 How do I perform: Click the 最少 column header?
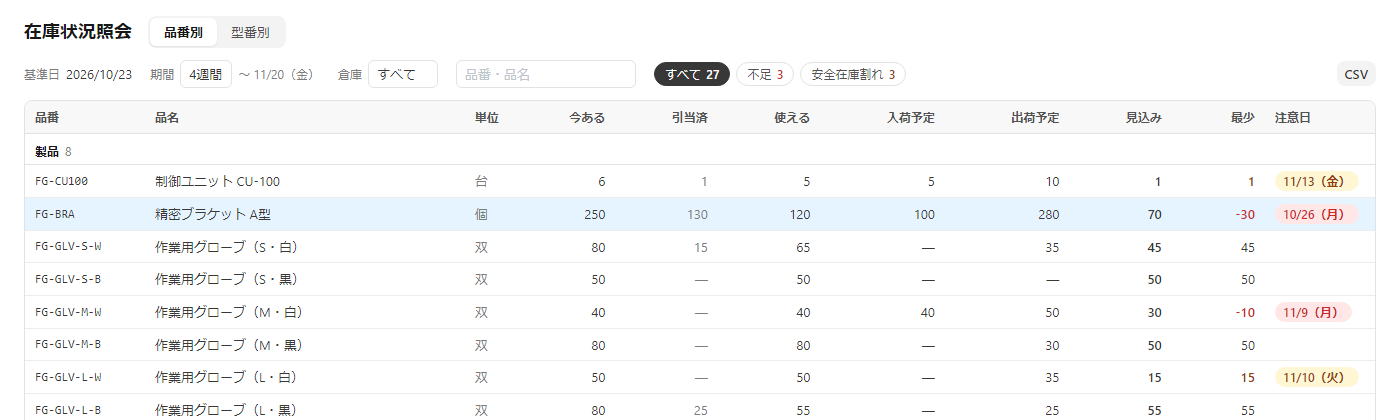1242,117
